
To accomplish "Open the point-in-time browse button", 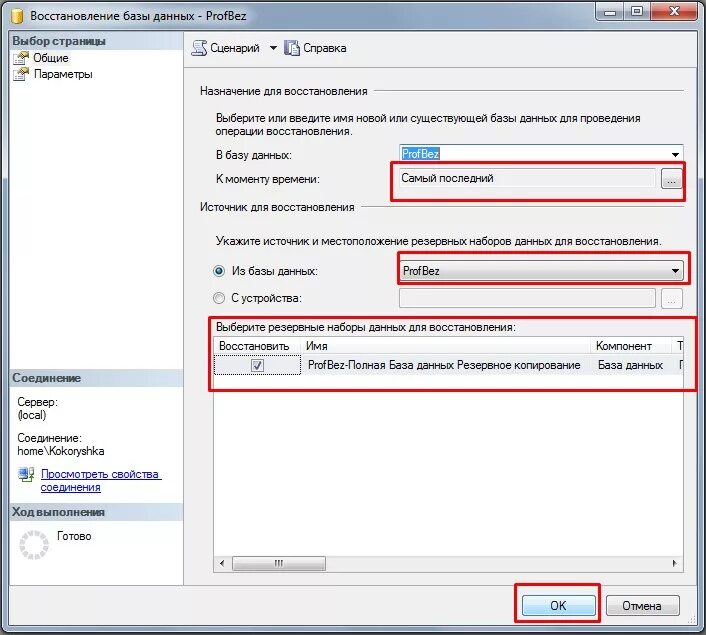I will [671, 179].
